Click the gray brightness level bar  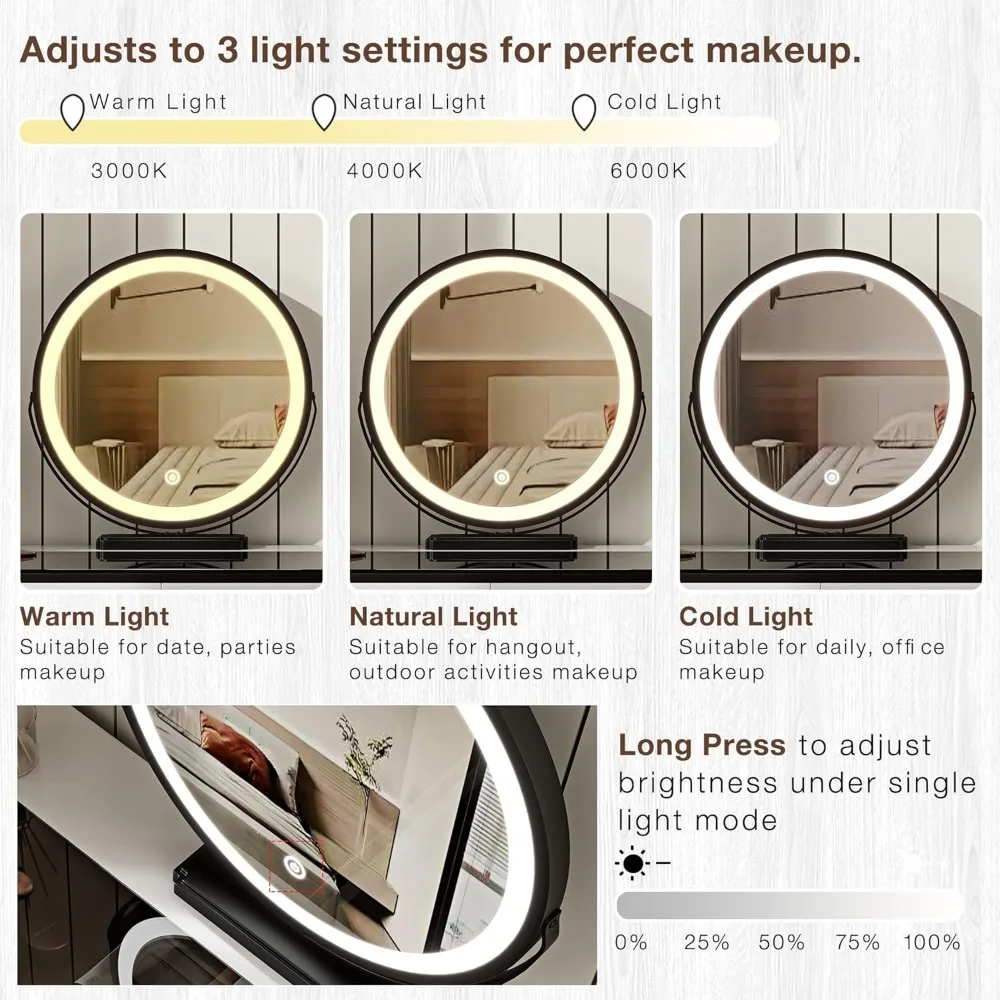(790, 905)
